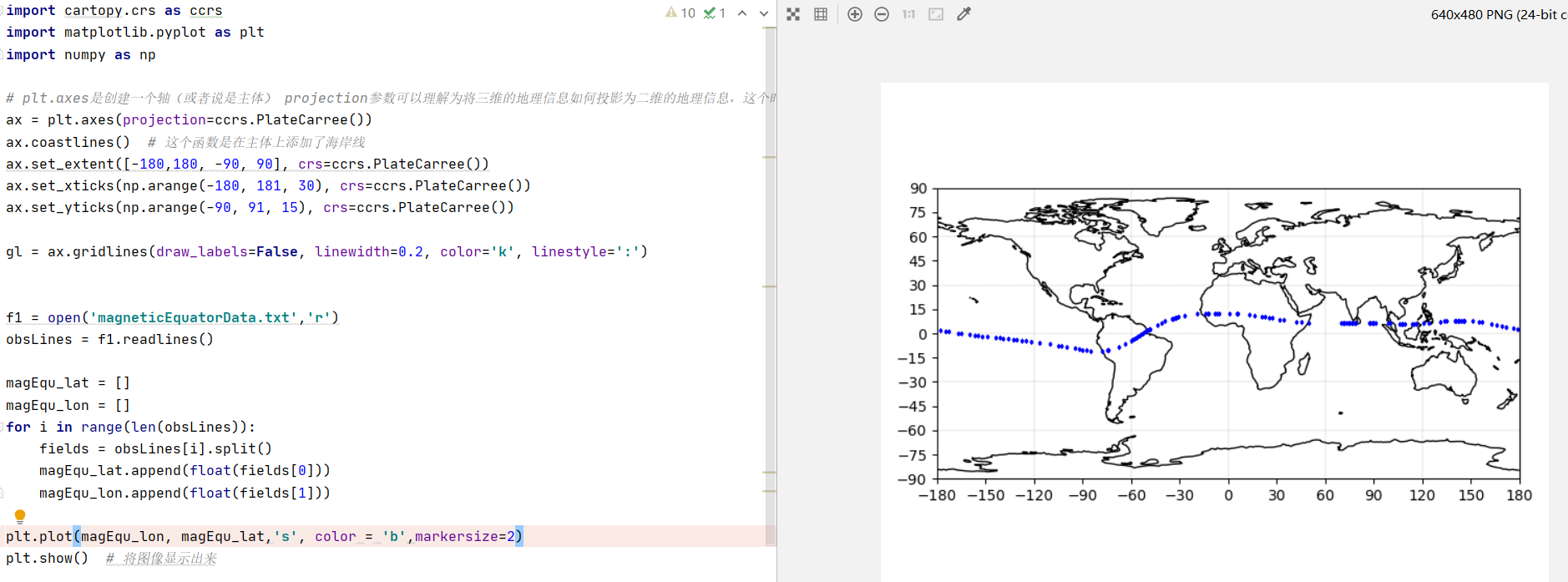Click draw_labels=False argument

pos(227,252)
